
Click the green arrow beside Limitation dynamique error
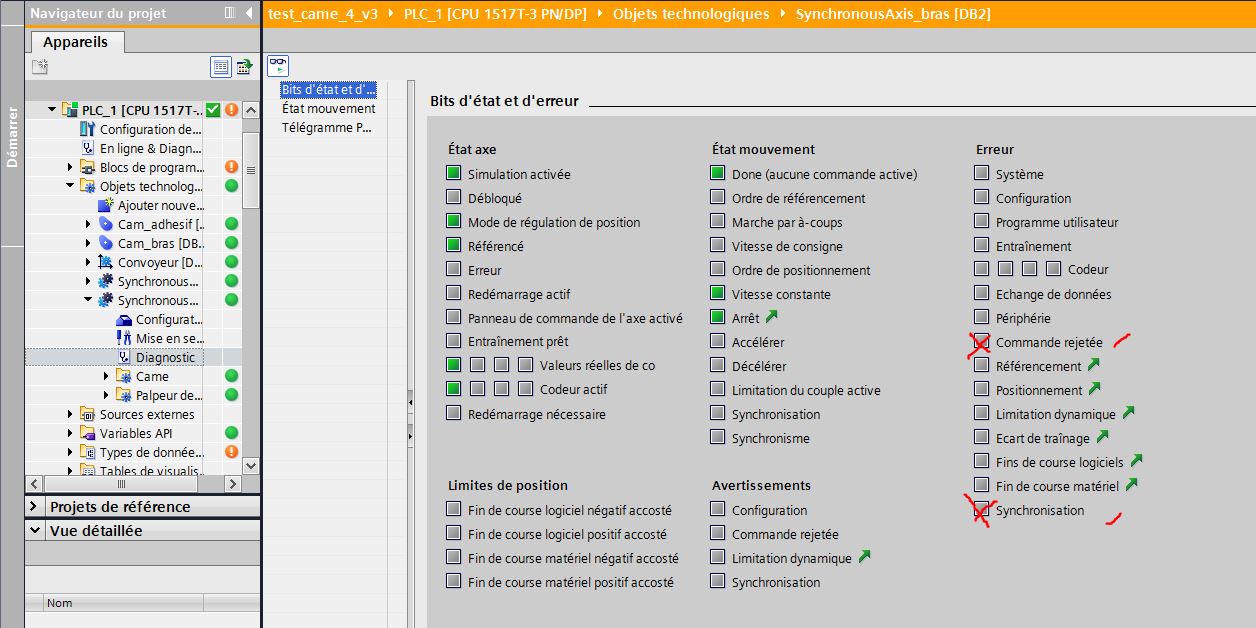[x=1128, y=413]
